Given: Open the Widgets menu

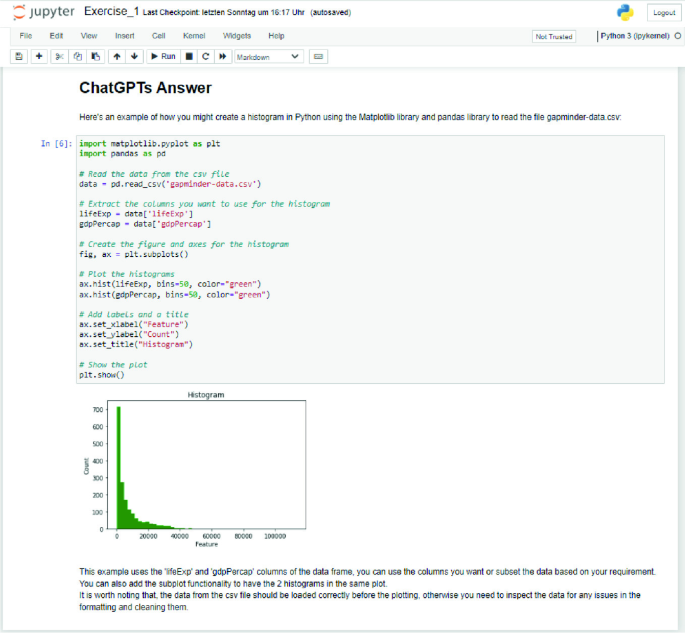Looking at the screenshot, I should pyautogui.click(x=237, y=36).
